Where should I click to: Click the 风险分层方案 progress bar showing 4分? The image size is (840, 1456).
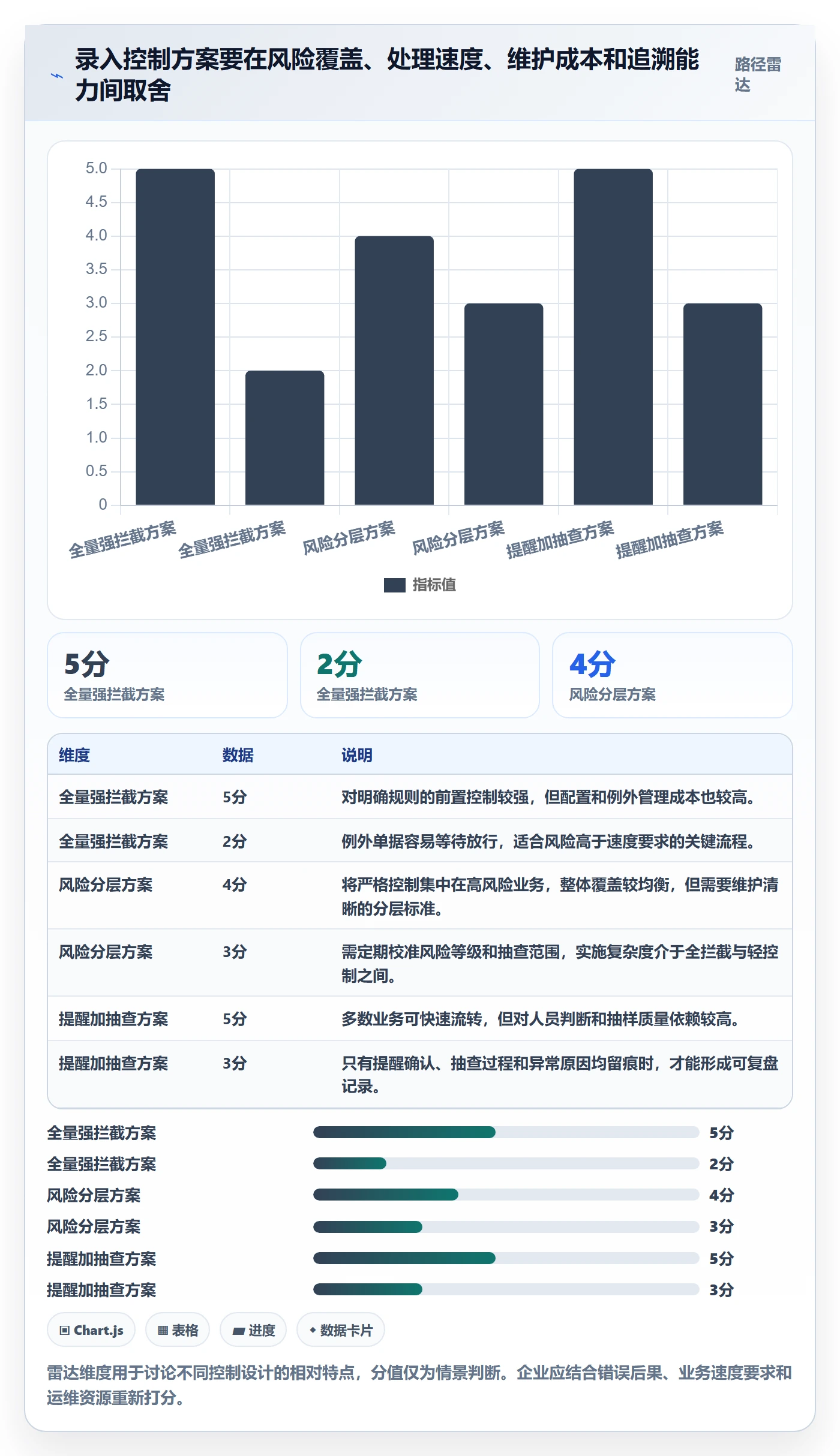[x=506, y=1195]
